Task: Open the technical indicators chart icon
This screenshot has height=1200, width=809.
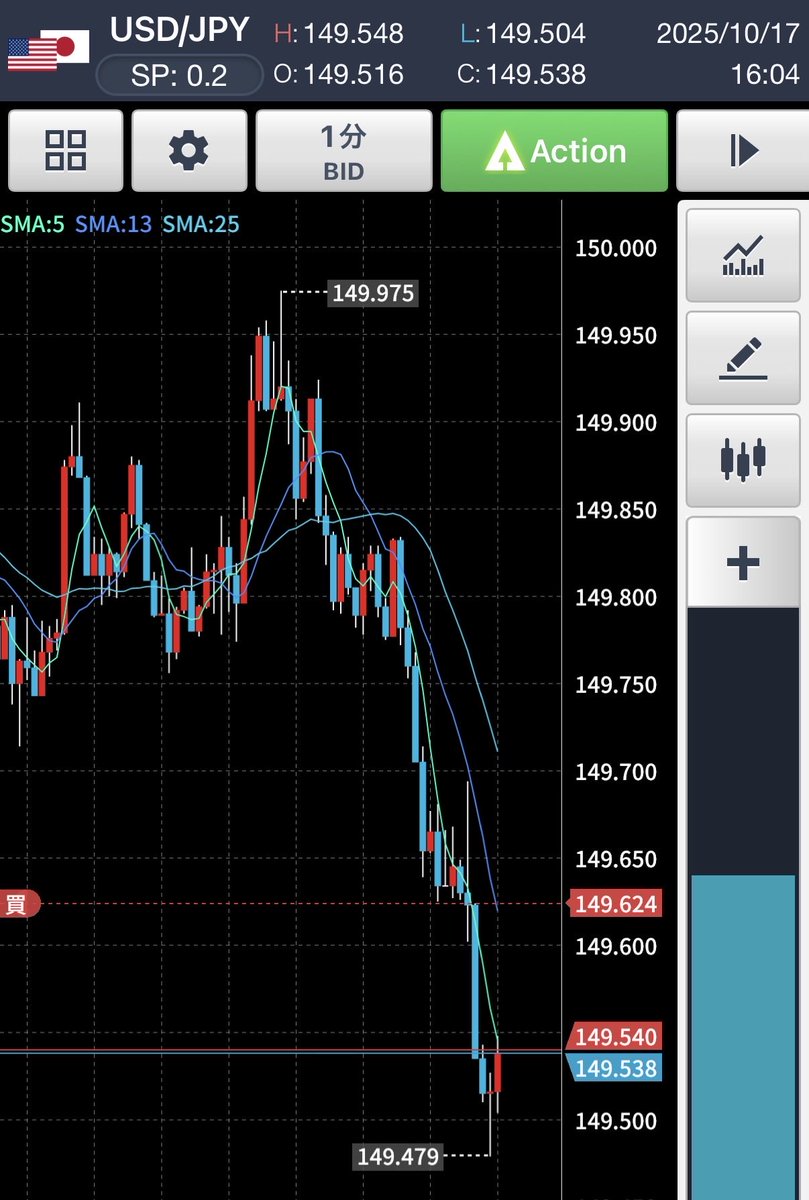Action: [x=743, y=255]
